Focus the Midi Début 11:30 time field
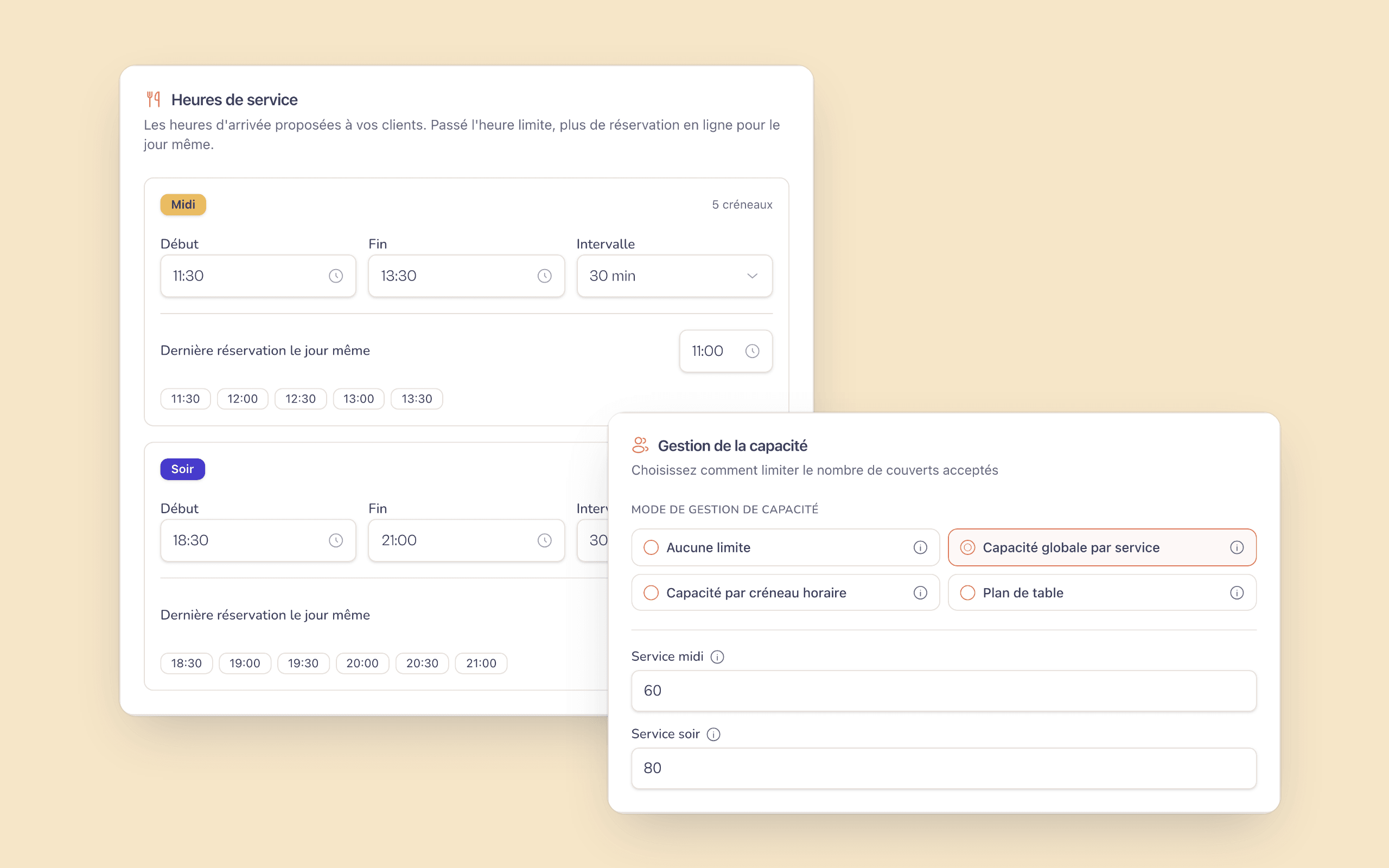Viewport: 1389px width, 868px height. (x=258, y=276)
